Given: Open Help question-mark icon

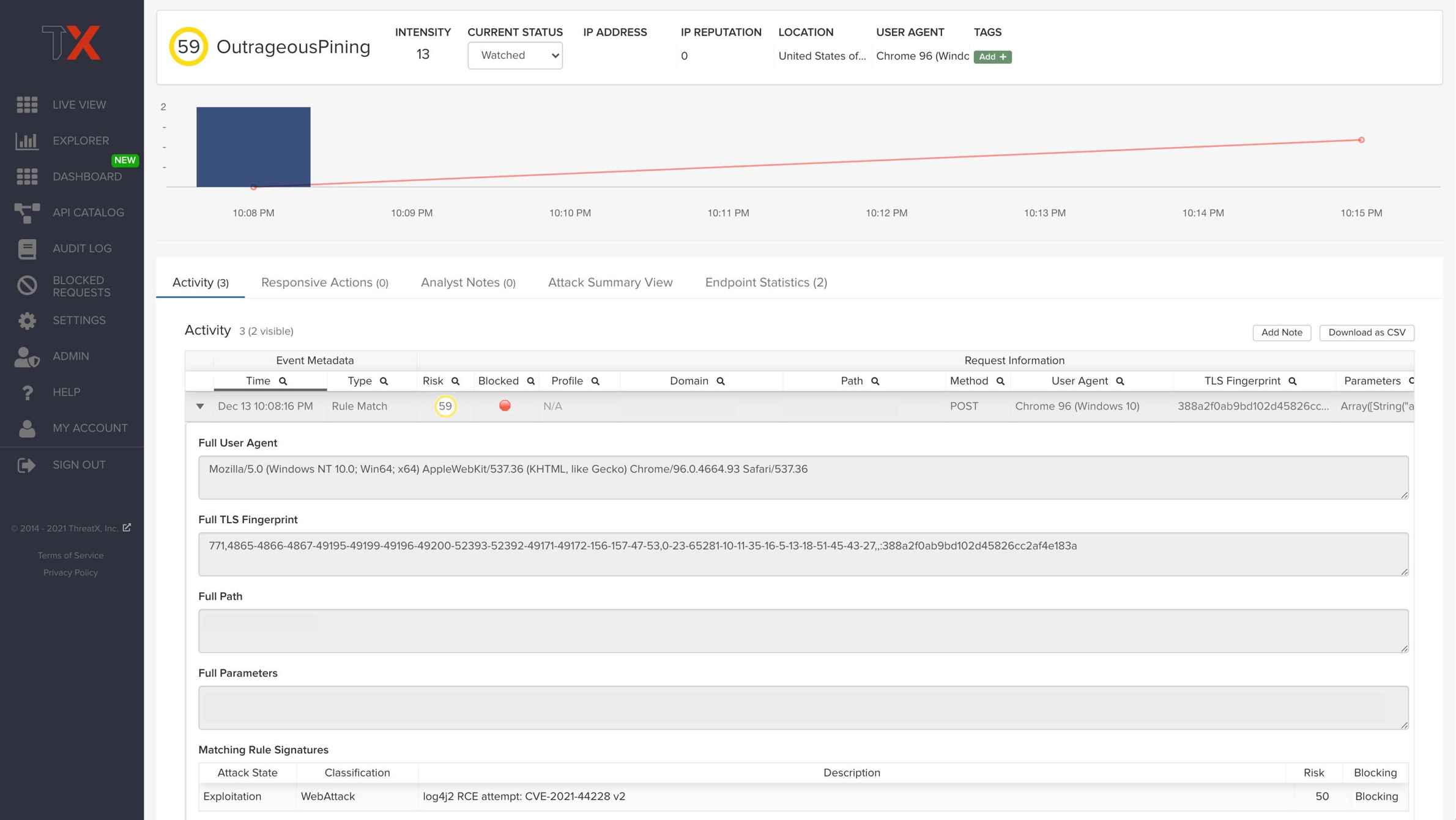Looking at the screenshot, I should click(x=27, y=392).
